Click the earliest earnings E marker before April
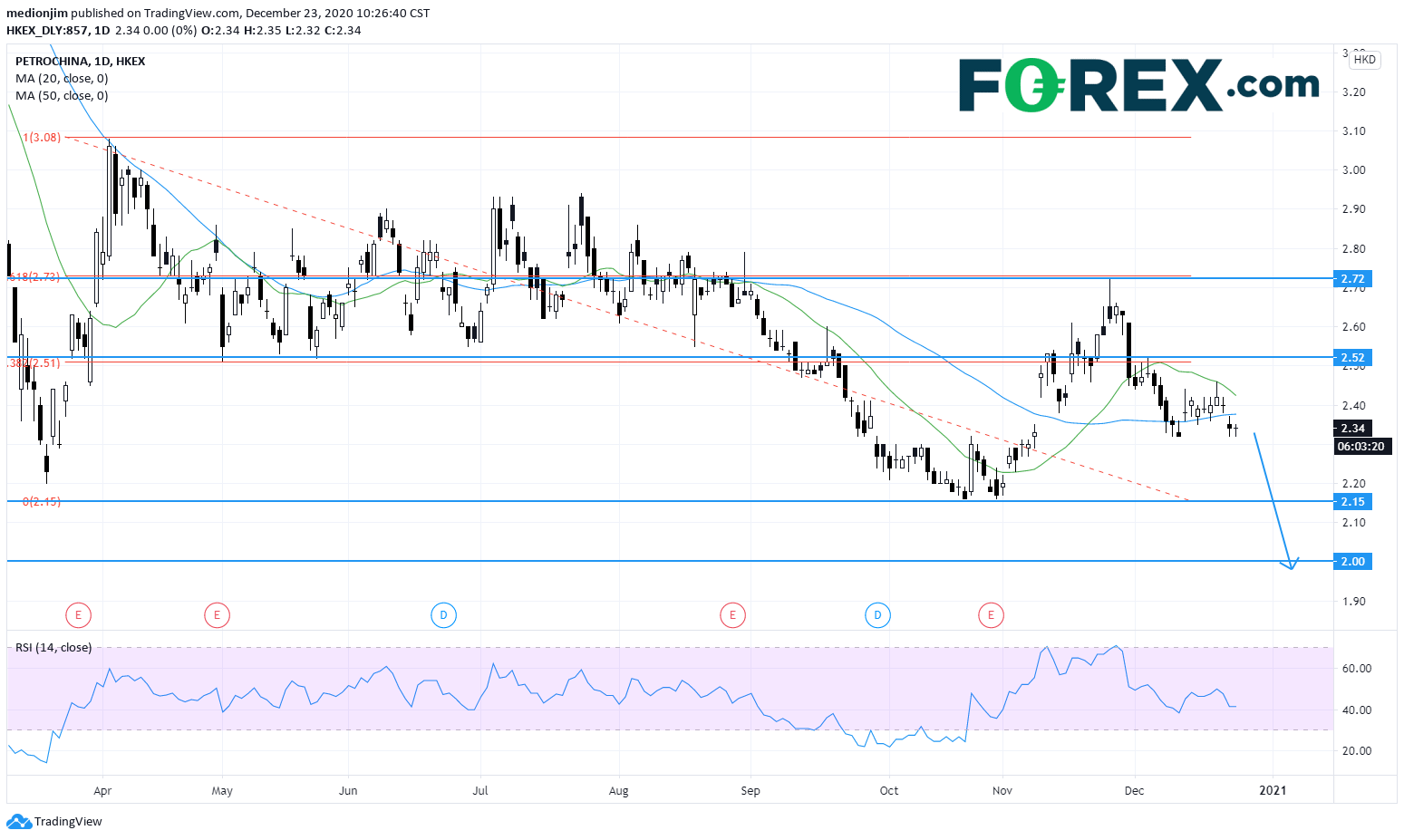This screenshot has height=840, width=1404. (79, 616)
